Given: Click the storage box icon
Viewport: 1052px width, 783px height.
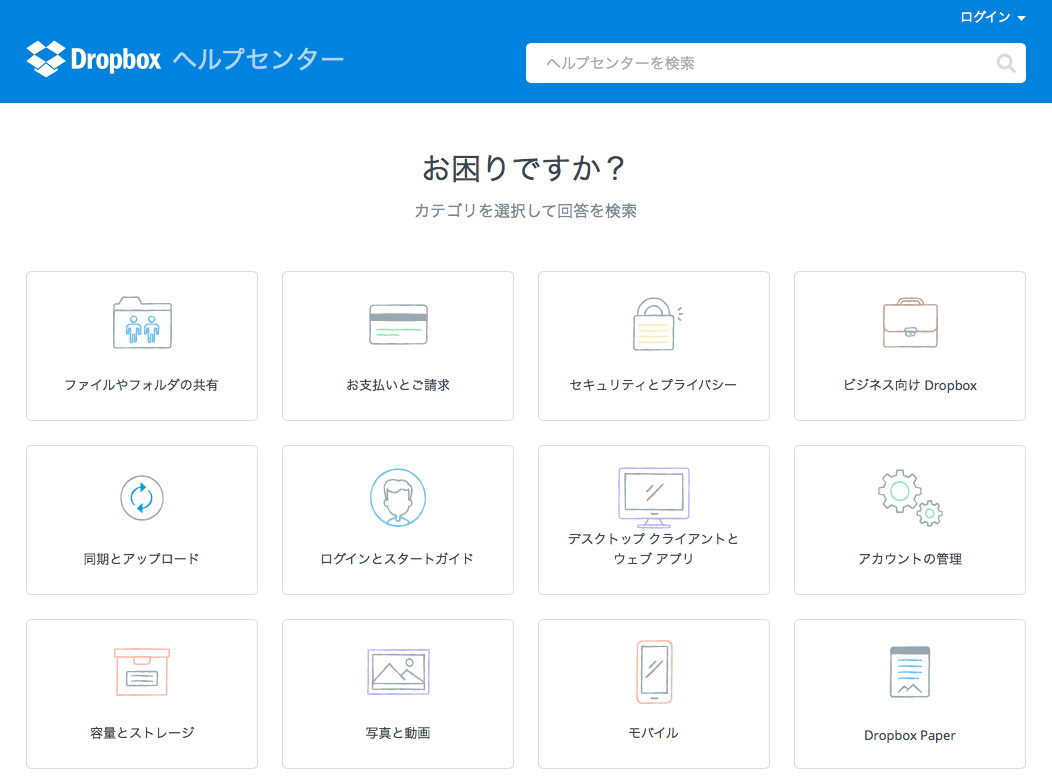Looking at the screenshot, I should pyautogui.click(x=142, y=672).
